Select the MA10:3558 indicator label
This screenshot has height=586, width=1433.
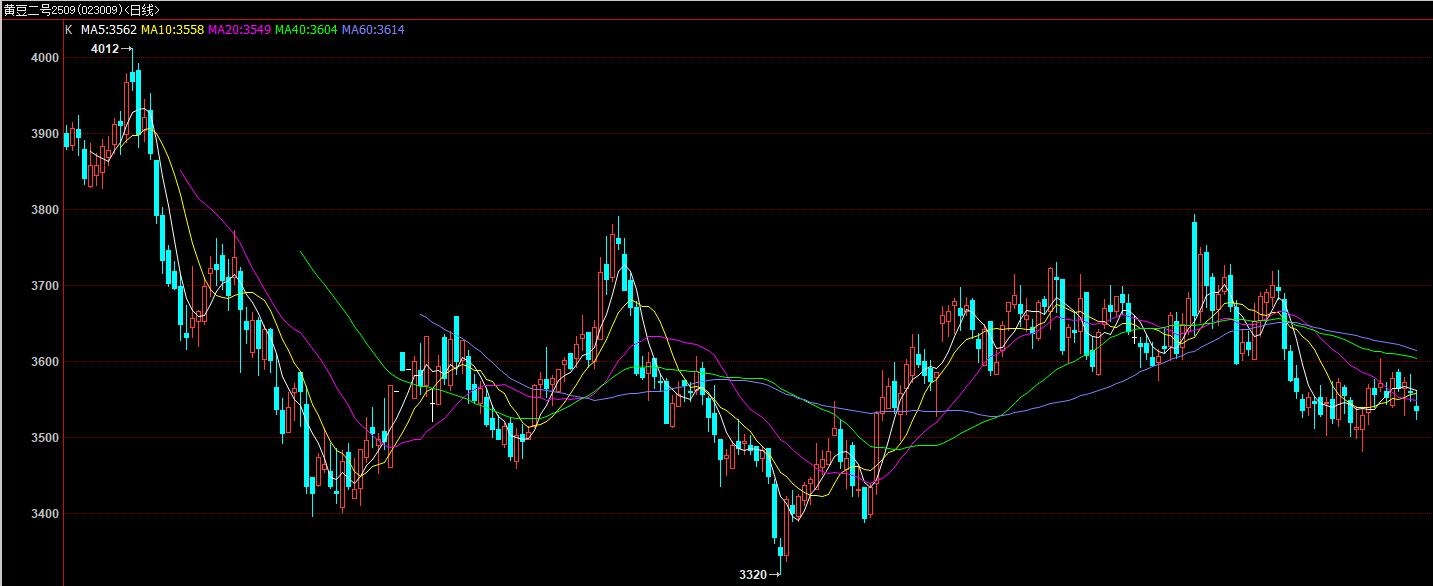click(172, 30)
